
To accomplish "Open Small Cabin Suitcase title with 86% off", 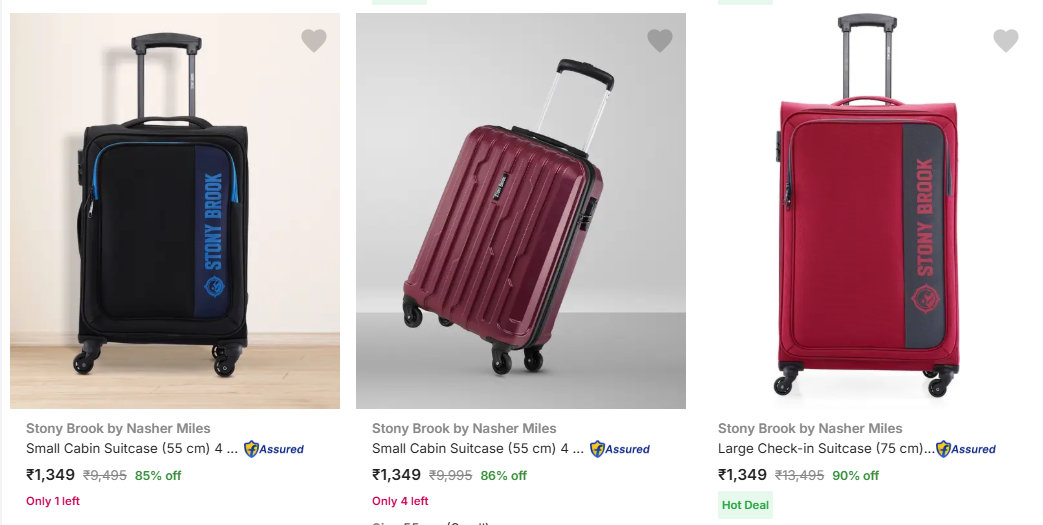I will pos(478,449).
